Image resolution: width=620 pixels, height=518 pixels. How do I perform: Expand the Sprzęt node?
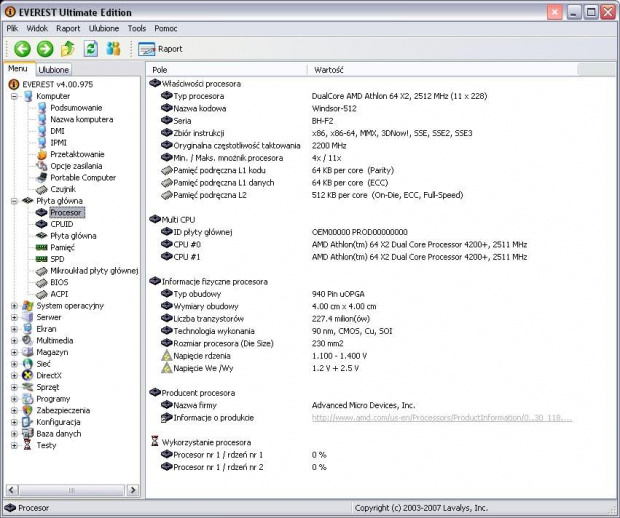pos(14,387)
